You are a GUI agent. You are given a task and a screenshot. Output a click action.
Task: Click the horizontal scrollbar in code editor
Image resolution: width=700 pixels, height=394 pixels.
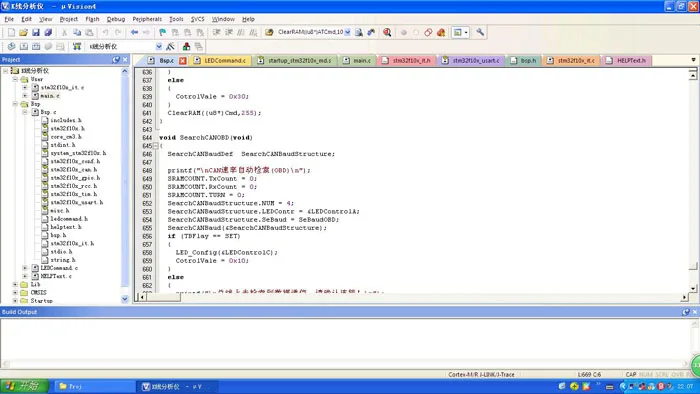point(412,297)
